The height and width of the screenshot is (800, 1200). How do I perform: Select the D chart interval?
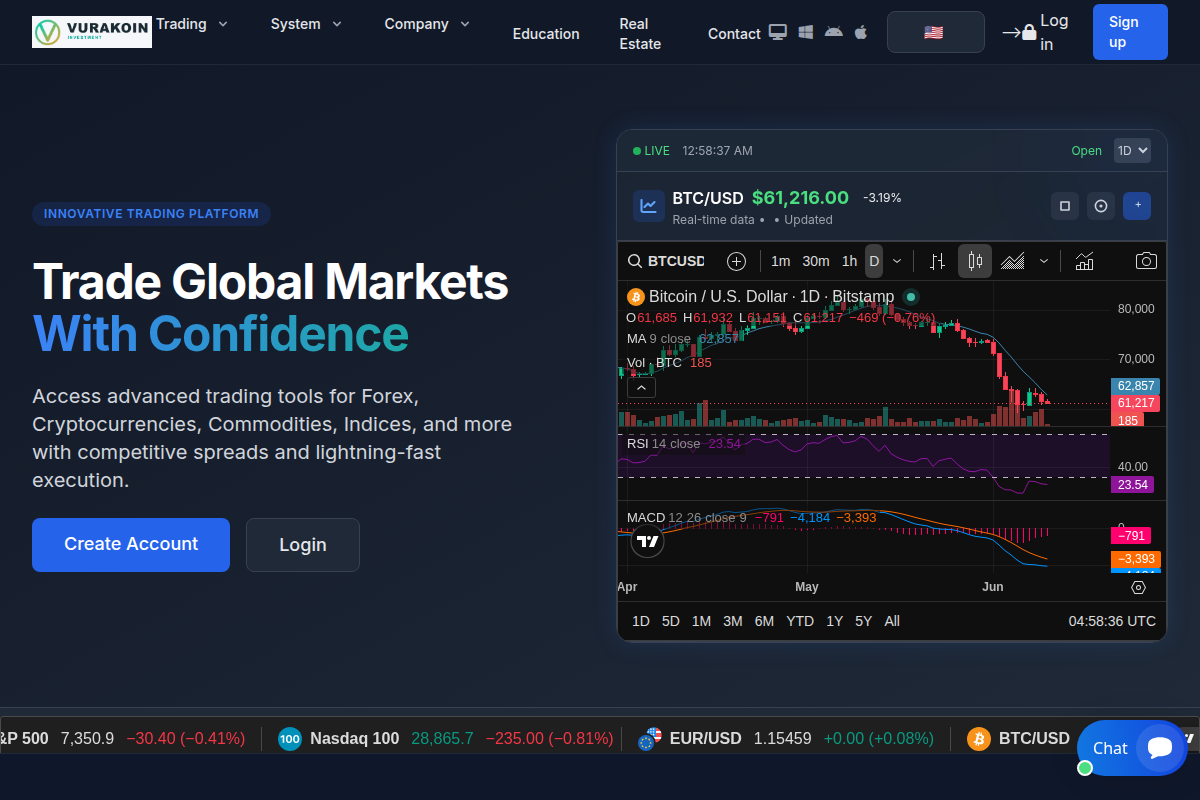[874, 261]
